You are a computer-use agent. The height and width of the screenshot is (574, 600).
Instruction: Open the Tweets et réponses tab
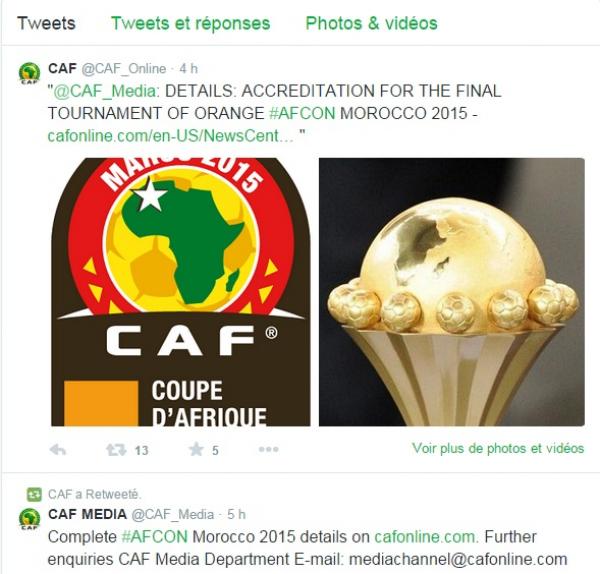[191, 23]
